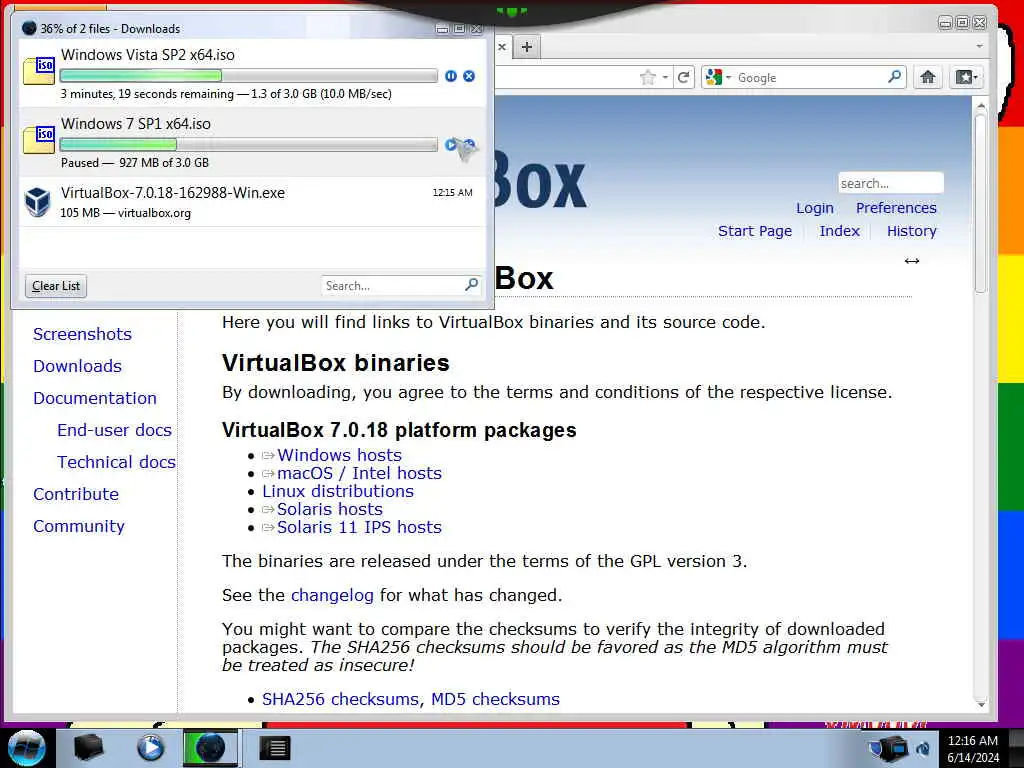
Task: Close the current browser tab
Action: pos(502,47)
